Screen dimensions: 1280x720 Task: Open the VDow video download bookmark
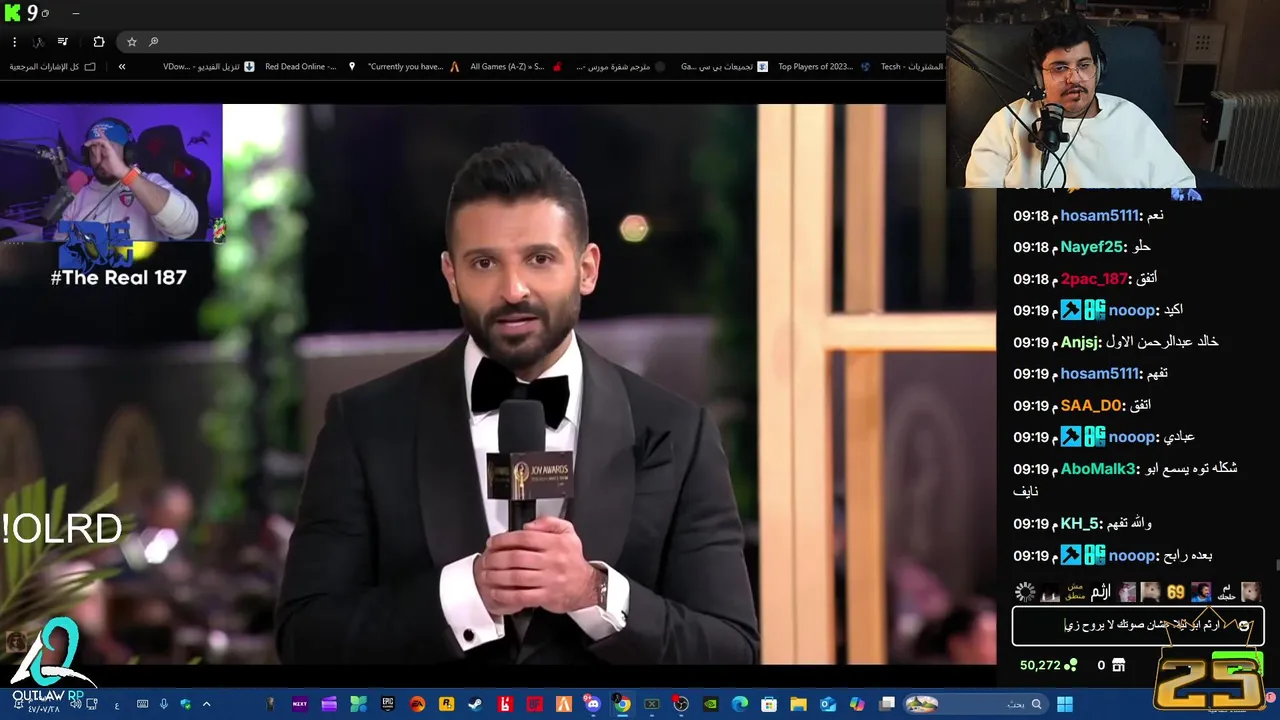tap(208, 67)
